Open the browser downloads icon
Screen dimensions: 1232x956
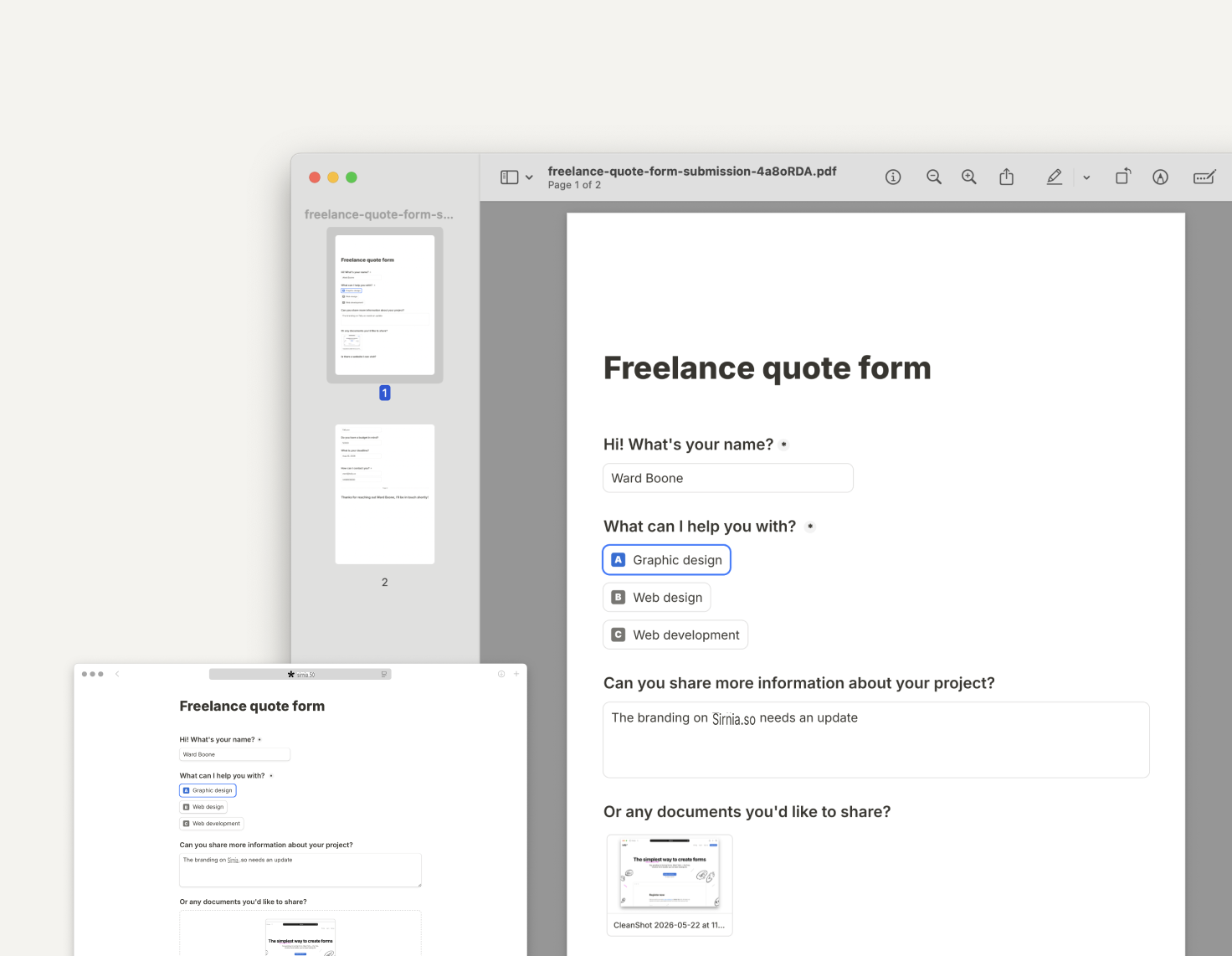point(501,674)
